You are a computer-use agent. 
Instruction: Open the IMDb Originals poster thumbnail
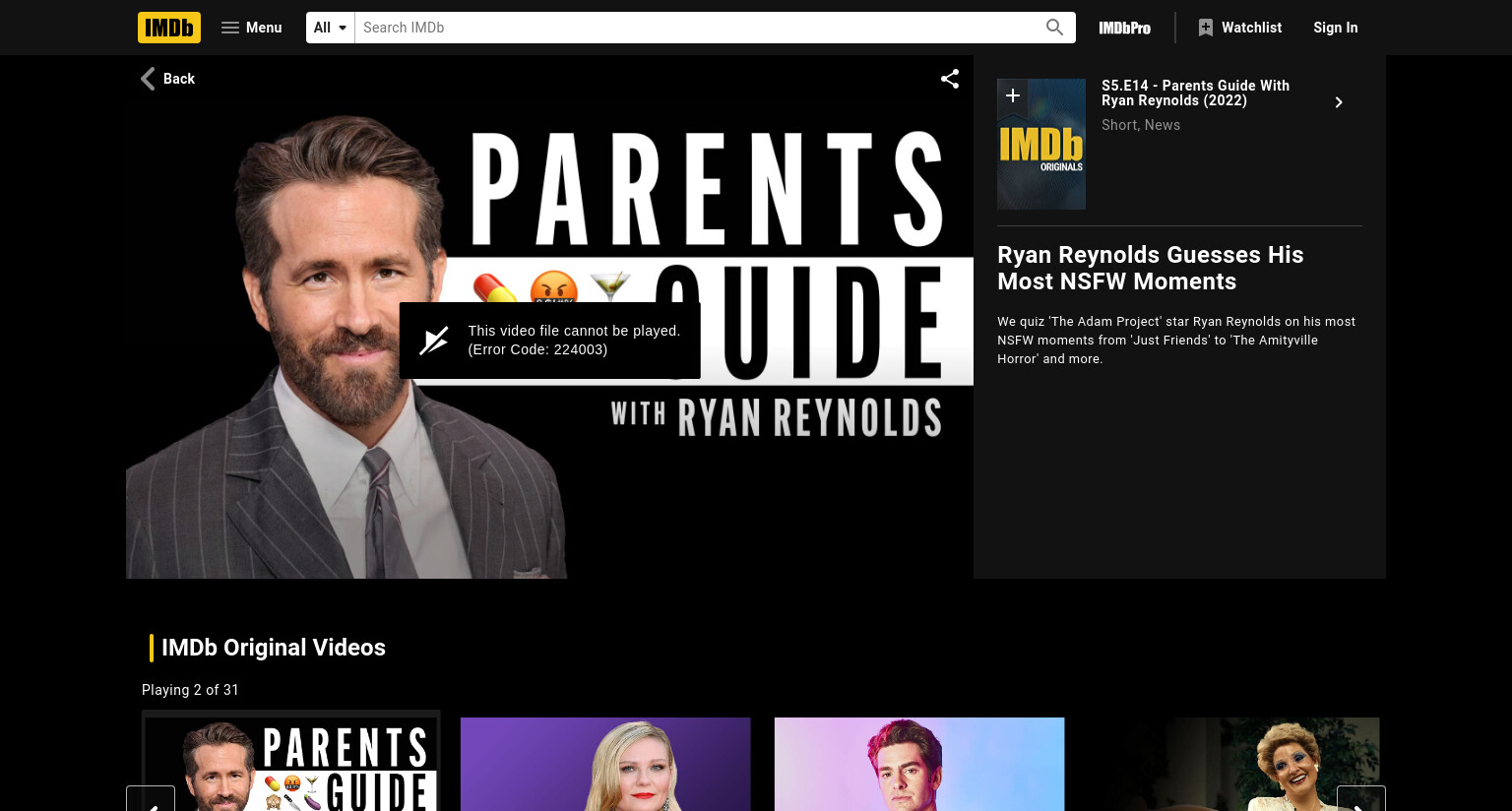pyautogui.click(x=1041, y=144)
